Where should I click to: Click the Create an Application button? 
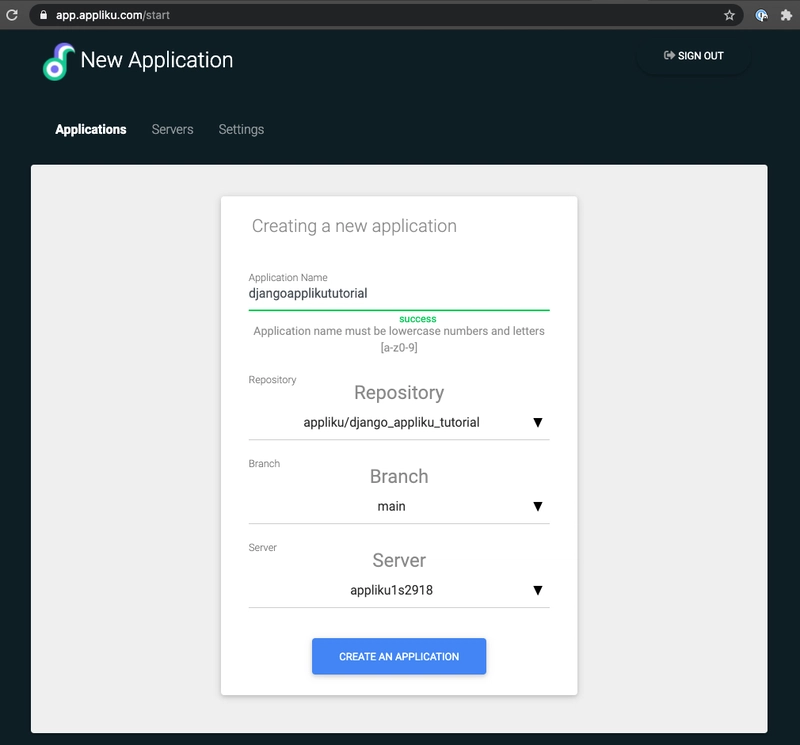399,656
